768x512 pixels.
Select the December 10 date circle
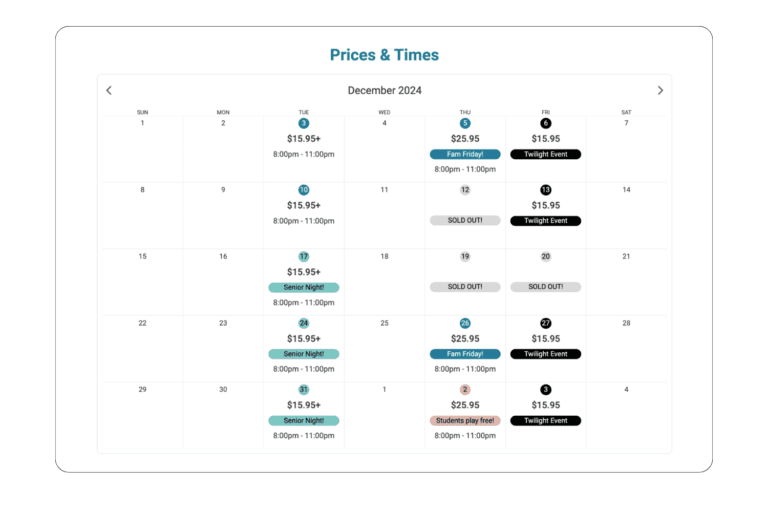[x=303, y=190]
